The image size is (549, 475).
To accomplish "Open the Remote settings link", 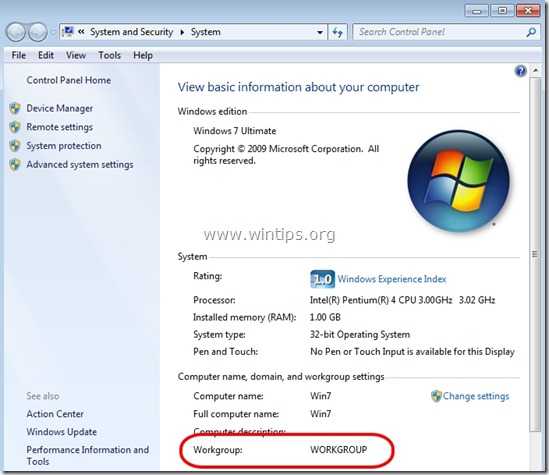I will click(x=60, y=127).
